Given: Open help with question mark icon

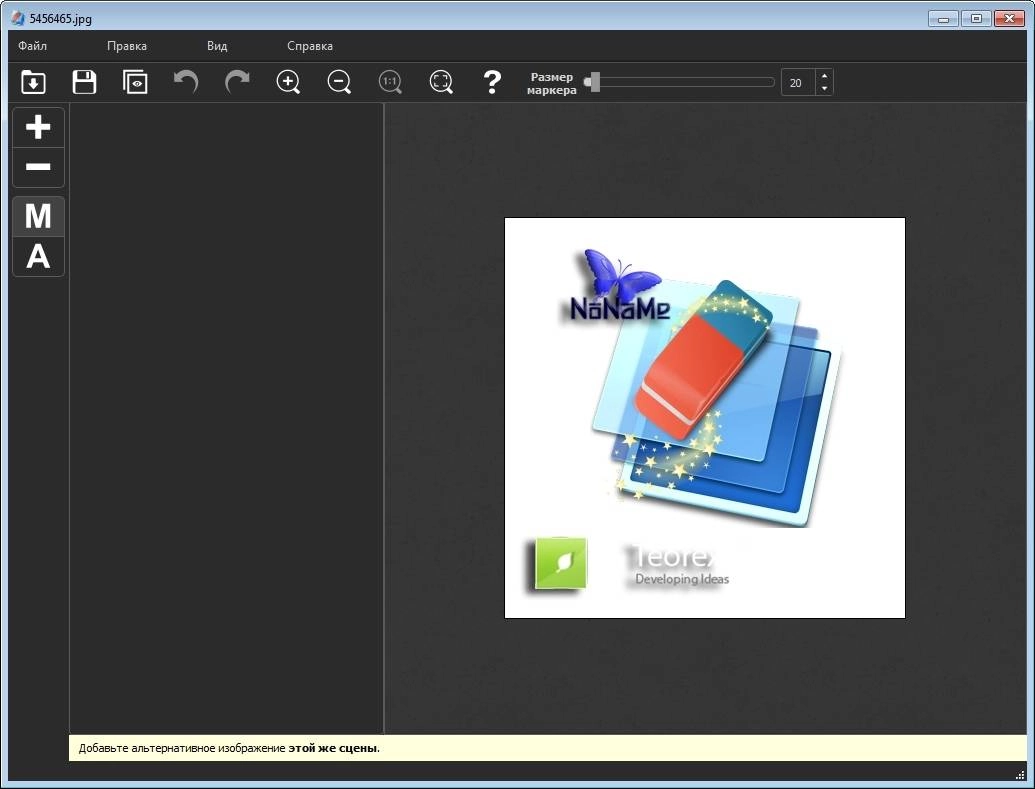Looking at the screenshot, I should click(492, 82).
